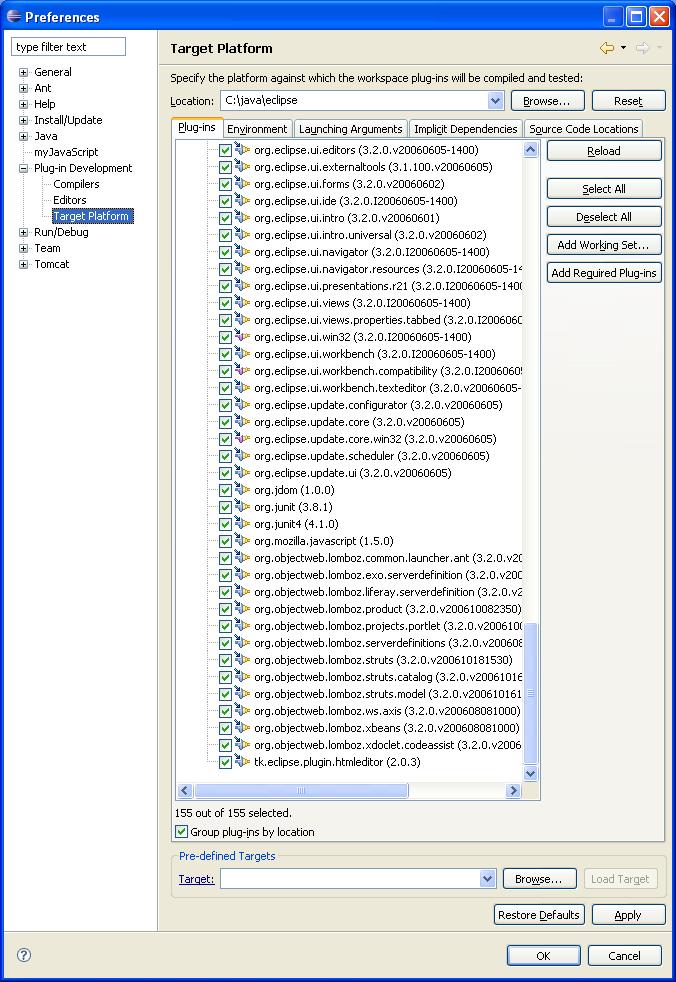676x982 pixels.
Task: Click plug-in icon beside org.objectweb.lomboz.struts (3.2.0.v200610181530)
Action: tap(242, 659)
